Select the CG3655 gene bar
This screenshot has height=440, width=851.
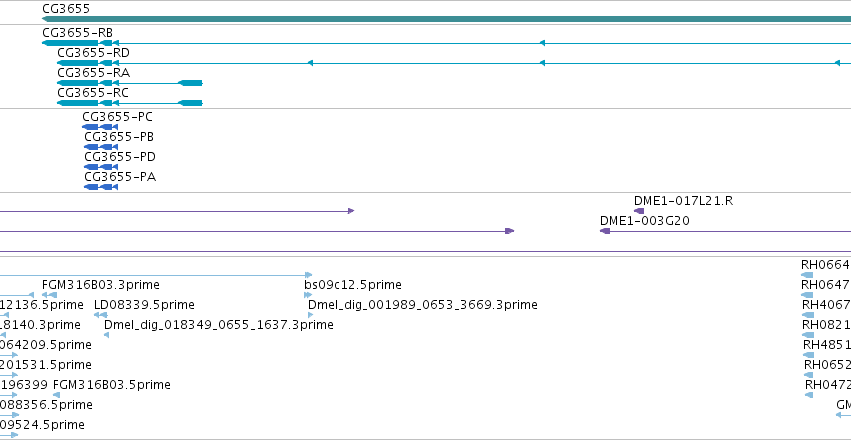446,20
